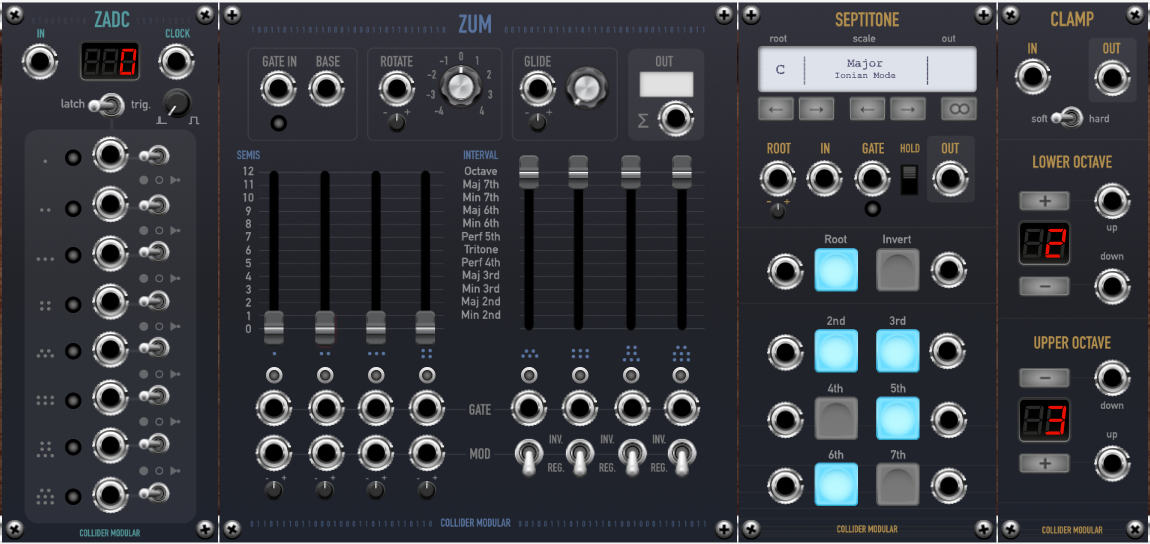Click the first ZUM MOD input jack

274,453
